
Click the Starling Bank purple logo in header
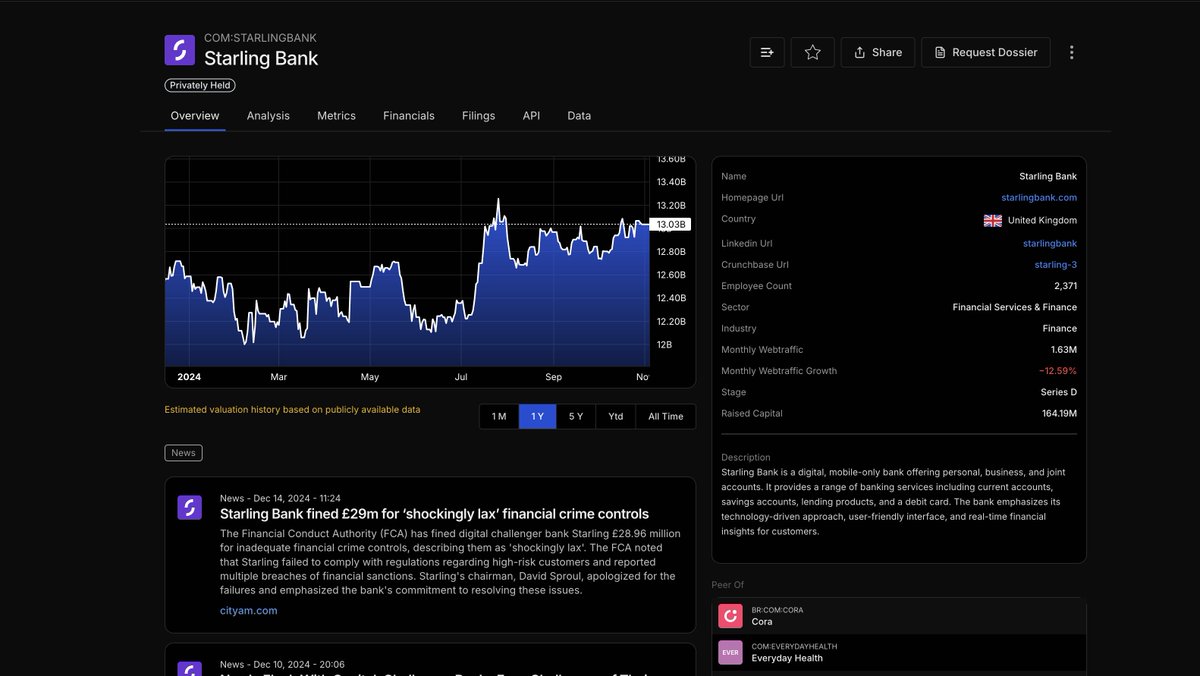(x=180, y=50)
